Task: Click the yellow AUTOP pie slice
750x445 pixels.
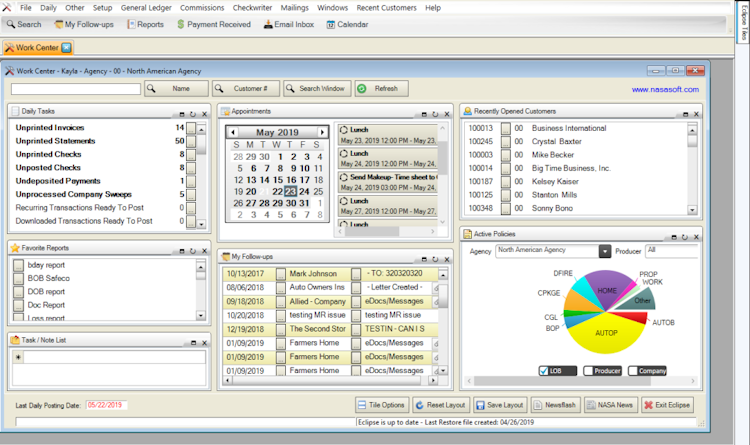Action: pos(606,335)
